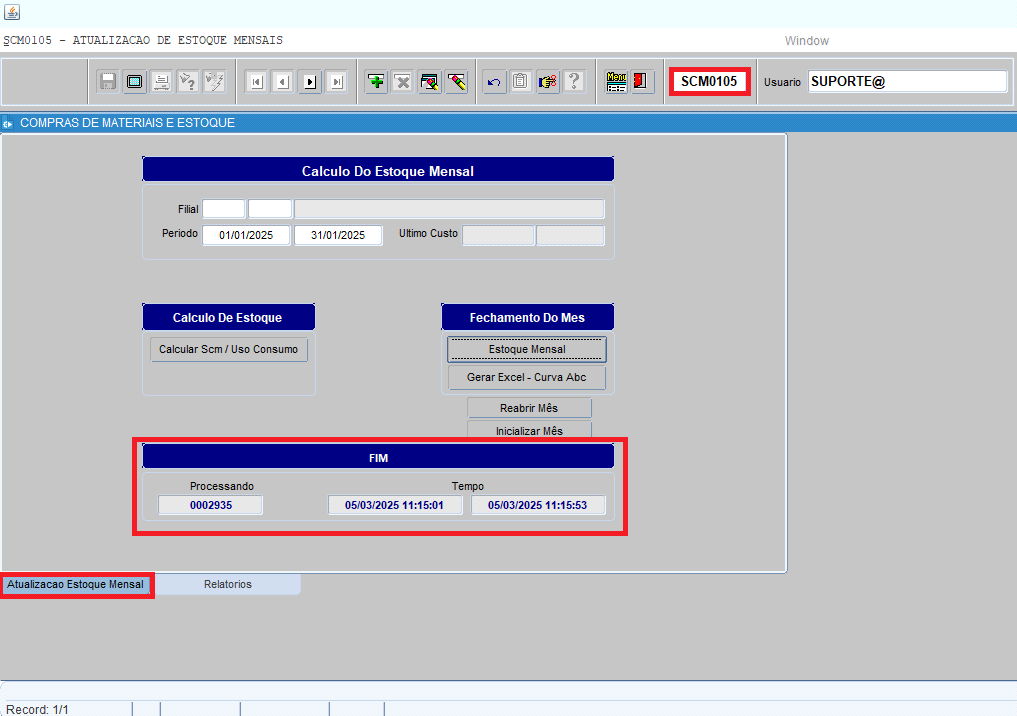Click the Periodo start date 01/01/2025
This screenshot has width=1017, height=716.
pos(246,235)
